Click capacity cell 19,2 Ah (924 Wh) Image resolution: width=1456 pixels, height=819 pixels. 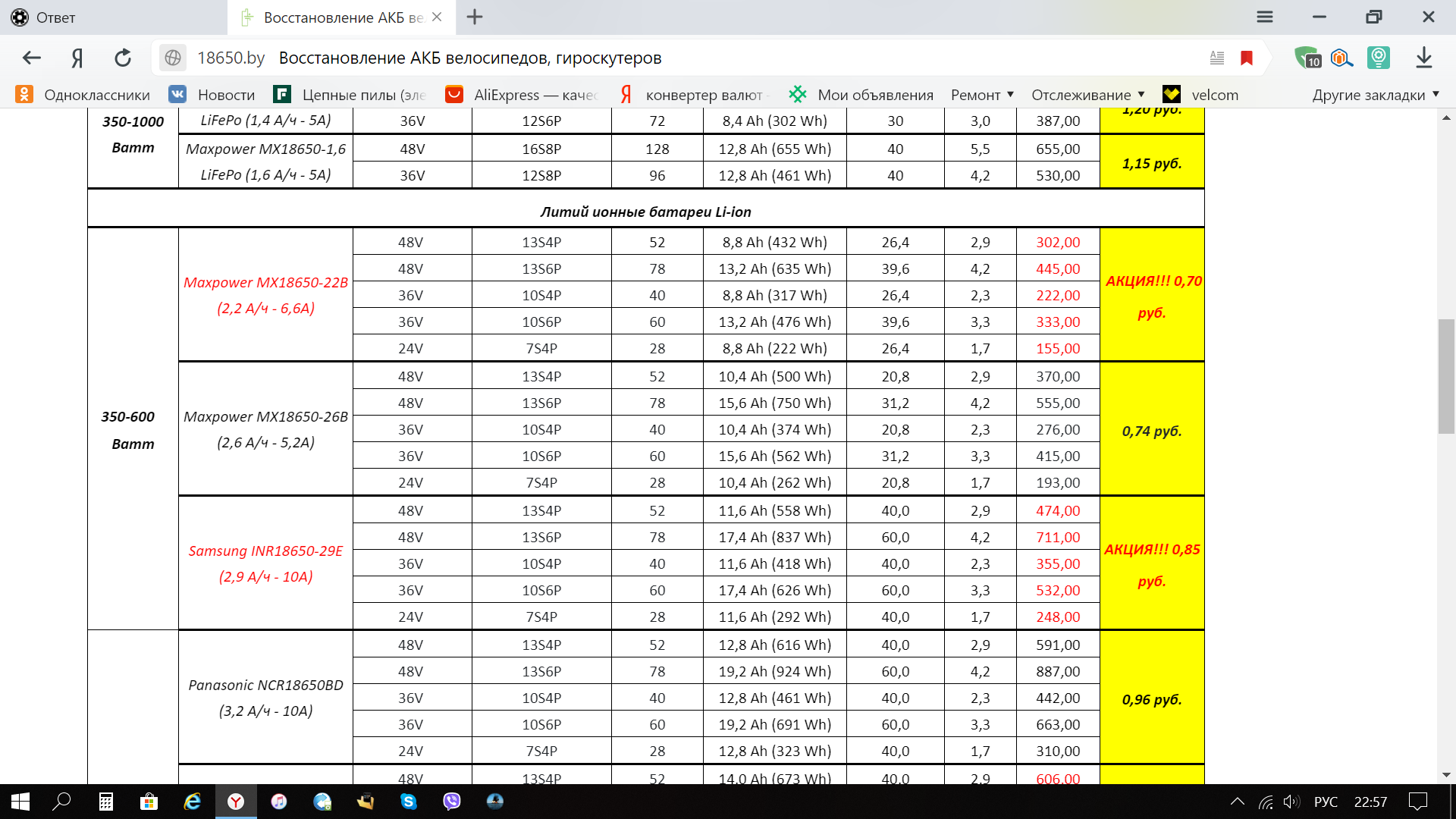pyautogui.click(x=775, y=671)
